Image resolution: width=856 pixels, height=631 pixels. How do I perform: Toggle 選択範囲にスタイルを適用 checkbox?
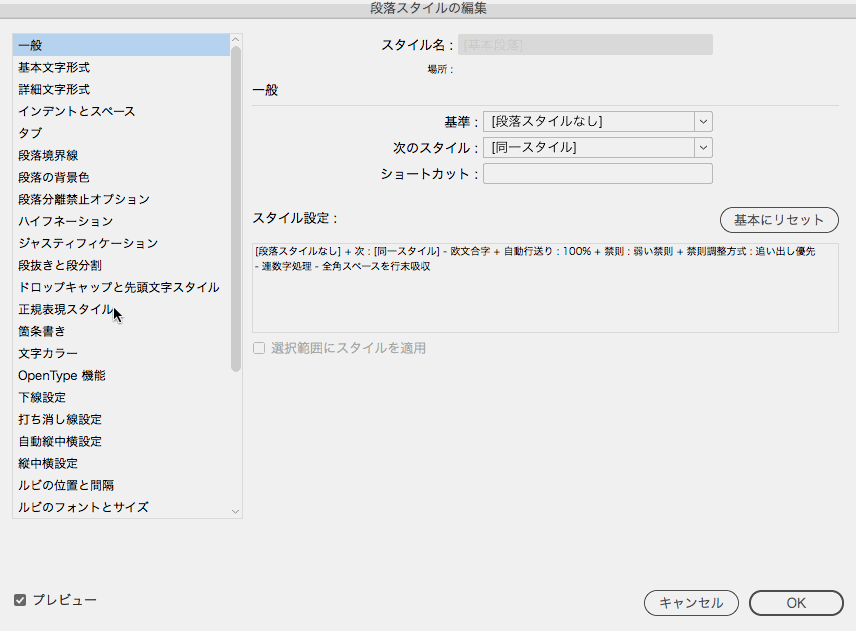(259, 348)
